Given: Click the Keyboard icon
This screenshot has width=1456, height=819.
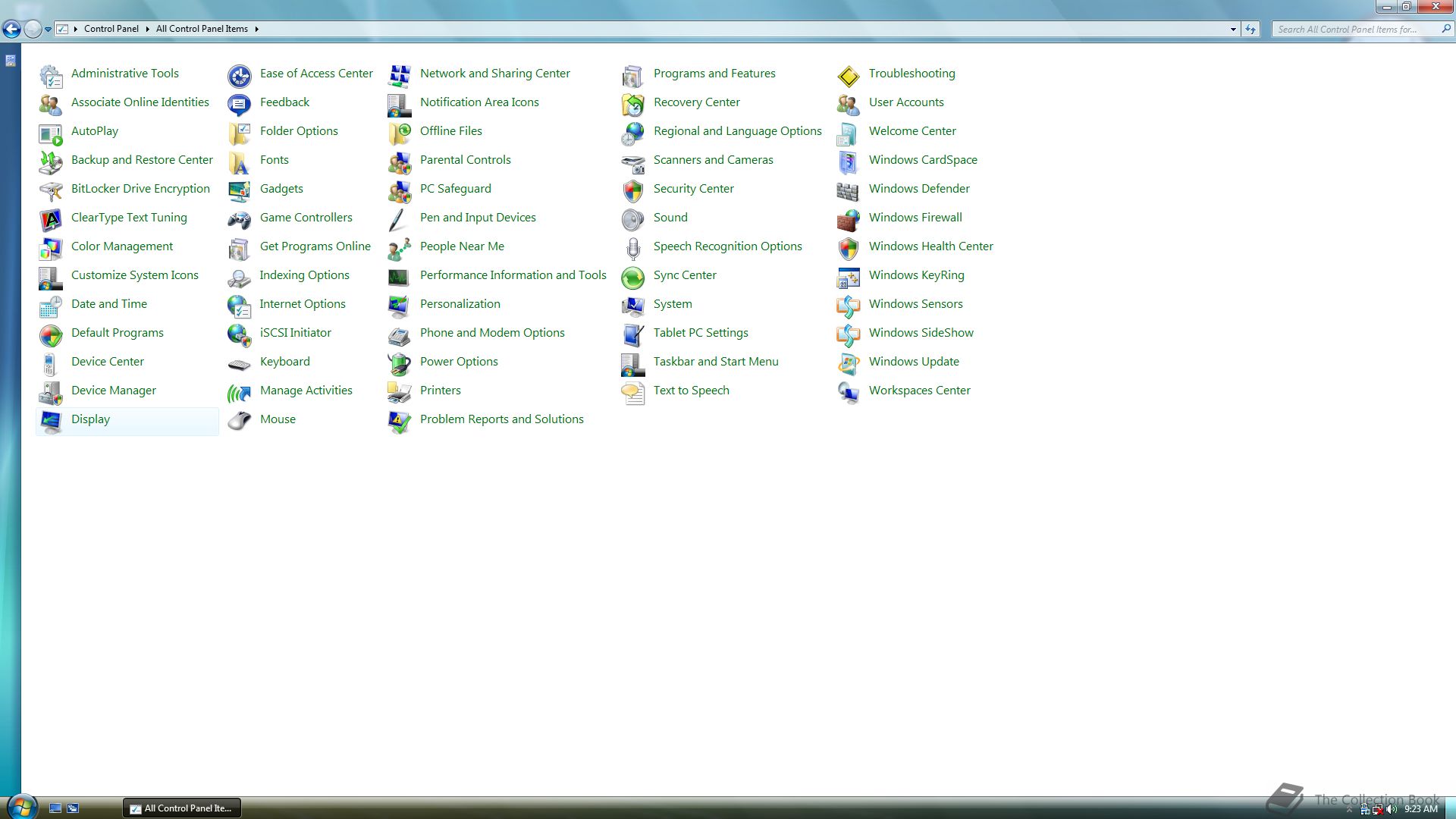Looking at the screenshot, I should pyautogui.click(x=240, y=363).
